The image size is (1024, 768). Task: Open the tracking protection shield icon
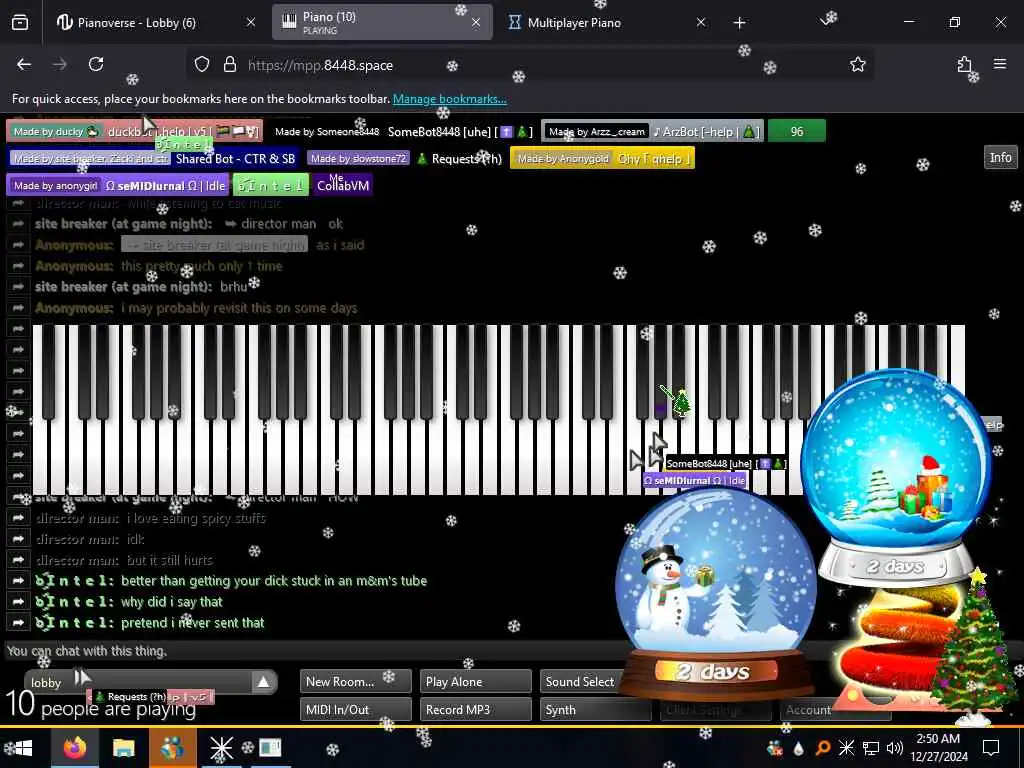click(202, 65)
